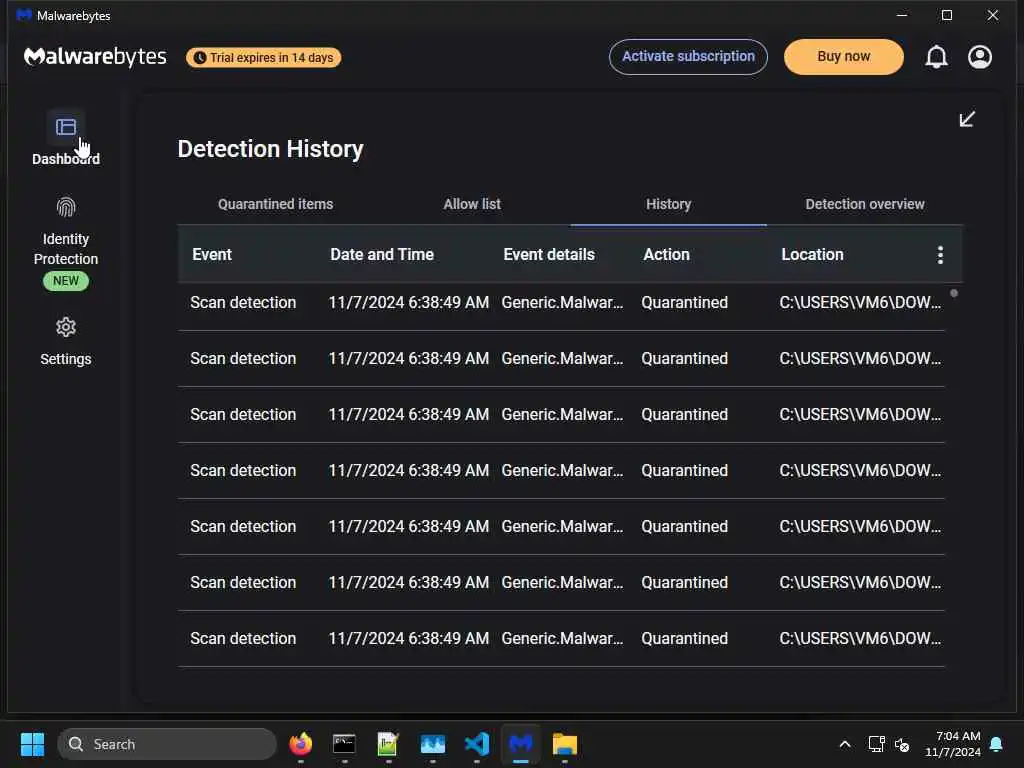This screenshot has width=1024, height=768.
Task: Open table column options three-dot menu
Action: click(940, 255)
